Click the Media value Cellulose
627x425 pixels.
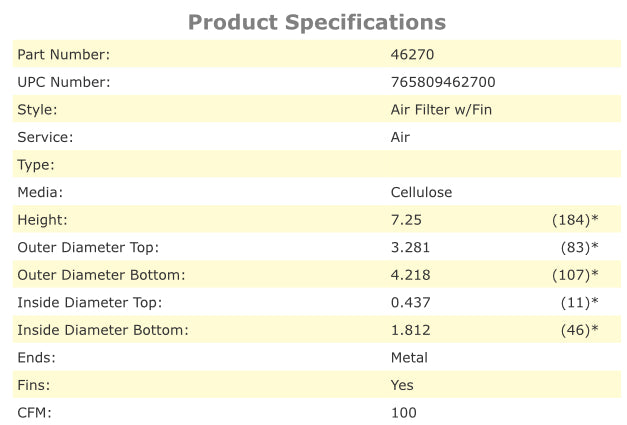point(424,192)
